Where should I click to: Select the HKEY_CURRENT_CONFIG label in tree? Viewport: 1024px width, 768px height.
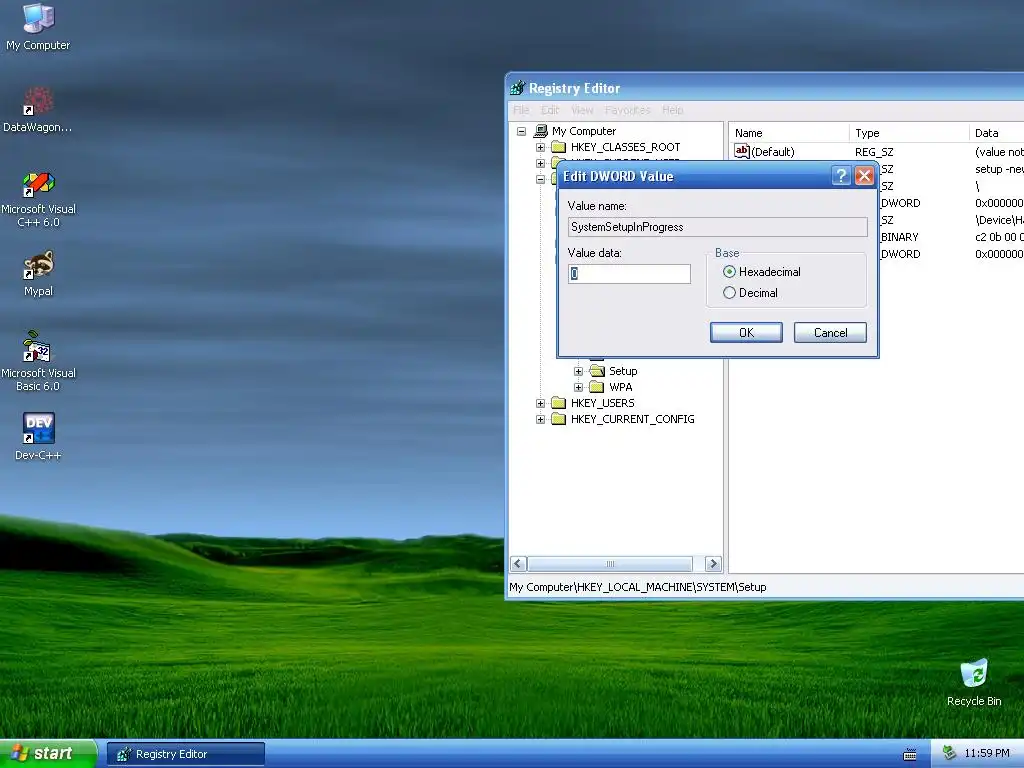click(x=632, y=419)
